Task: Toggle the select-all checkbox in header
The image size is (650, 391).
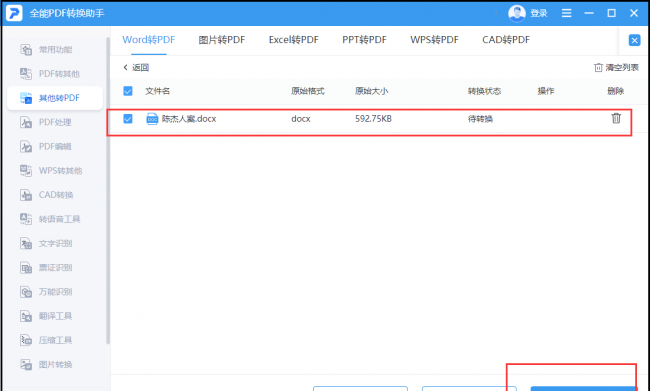Action: pos(128,91)
